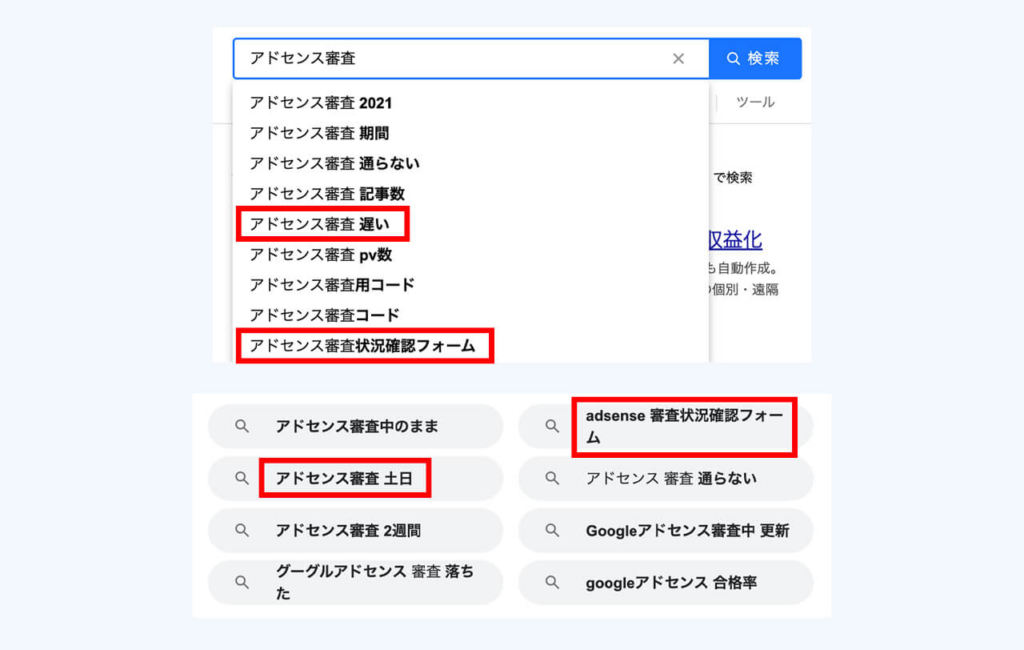Pick suggestion アドセンス審査用コード
Screen dimensions: 1024x650
(470, 285)
